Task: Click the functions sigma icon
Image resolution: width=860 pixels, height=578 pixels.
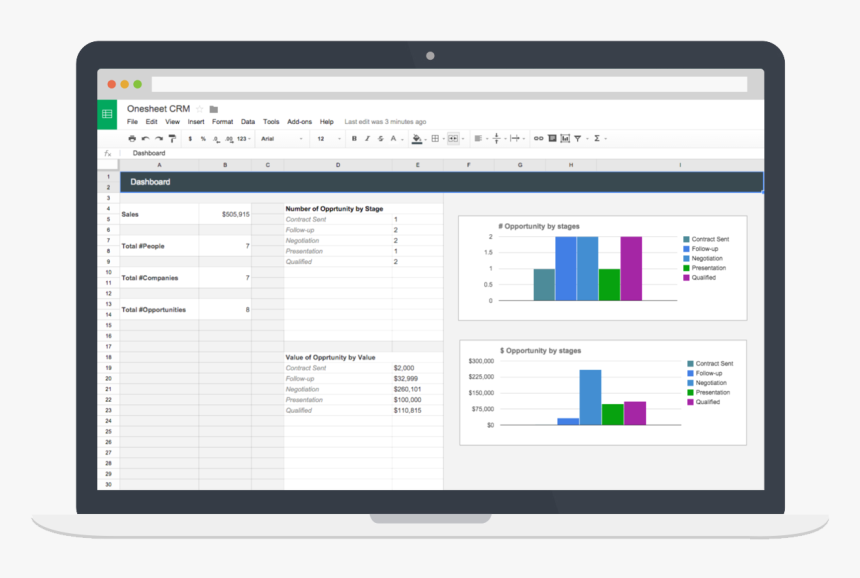Action: [x=596, y=139]
